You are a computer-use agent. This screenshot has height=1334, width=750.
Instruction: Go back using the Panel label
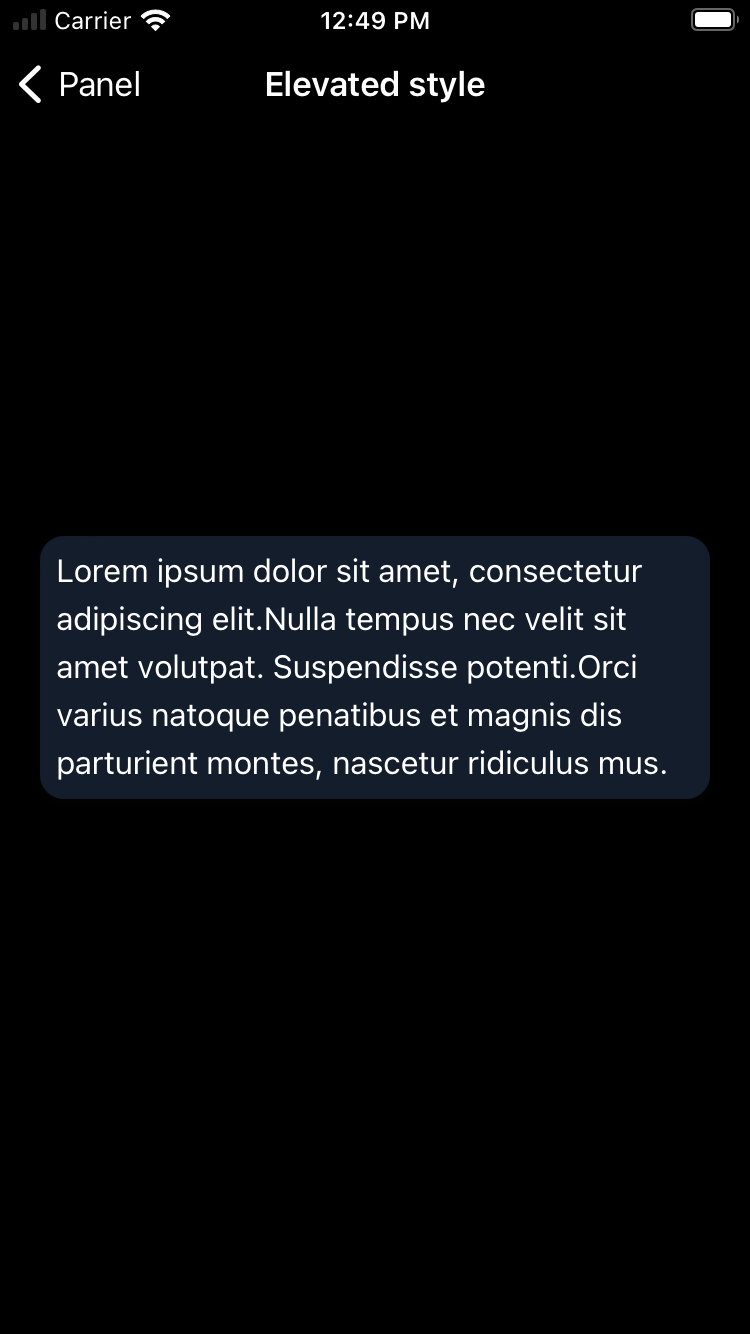tap(100, 85)
